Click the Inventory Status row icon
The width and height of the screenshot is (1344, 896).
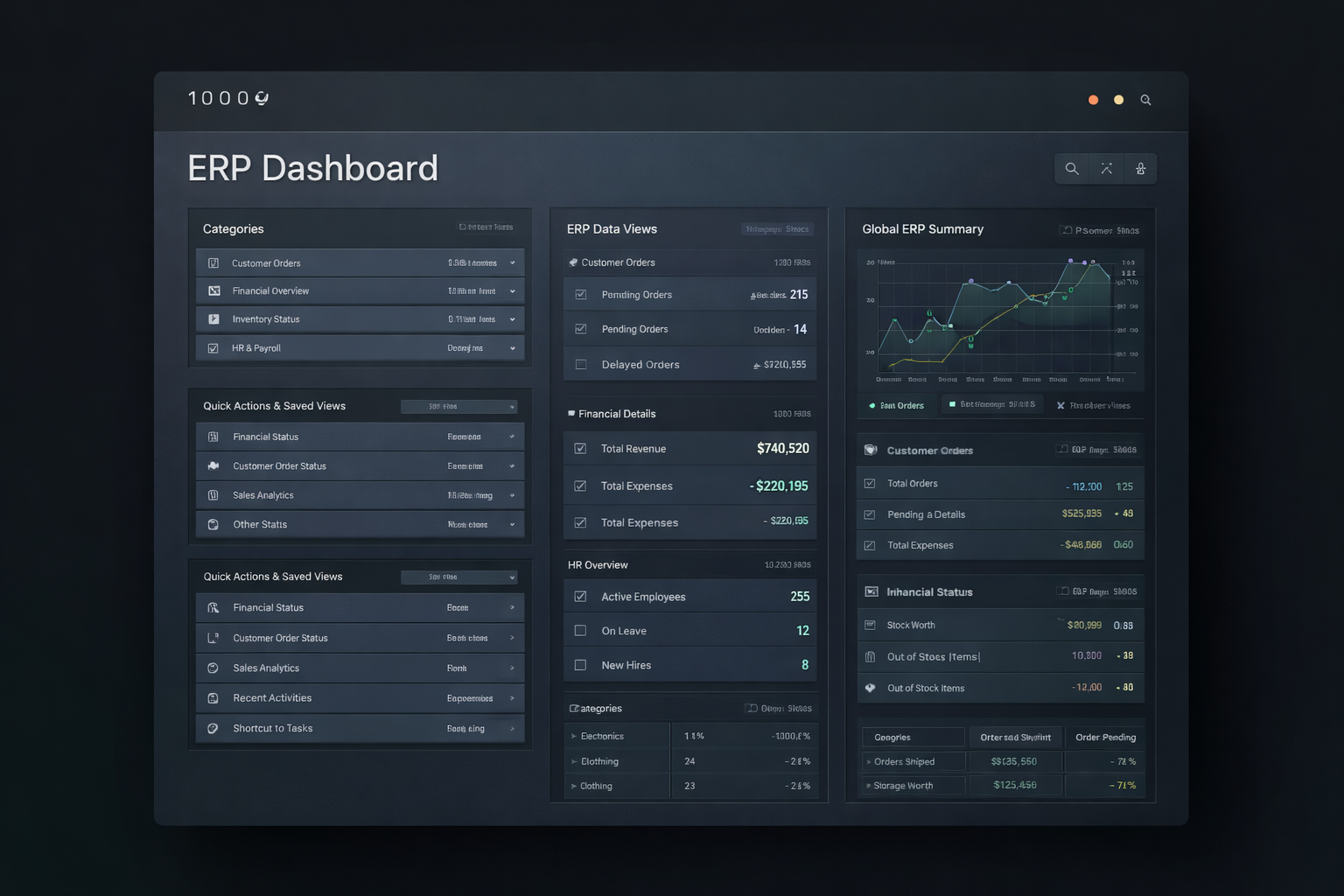[213, 319]
